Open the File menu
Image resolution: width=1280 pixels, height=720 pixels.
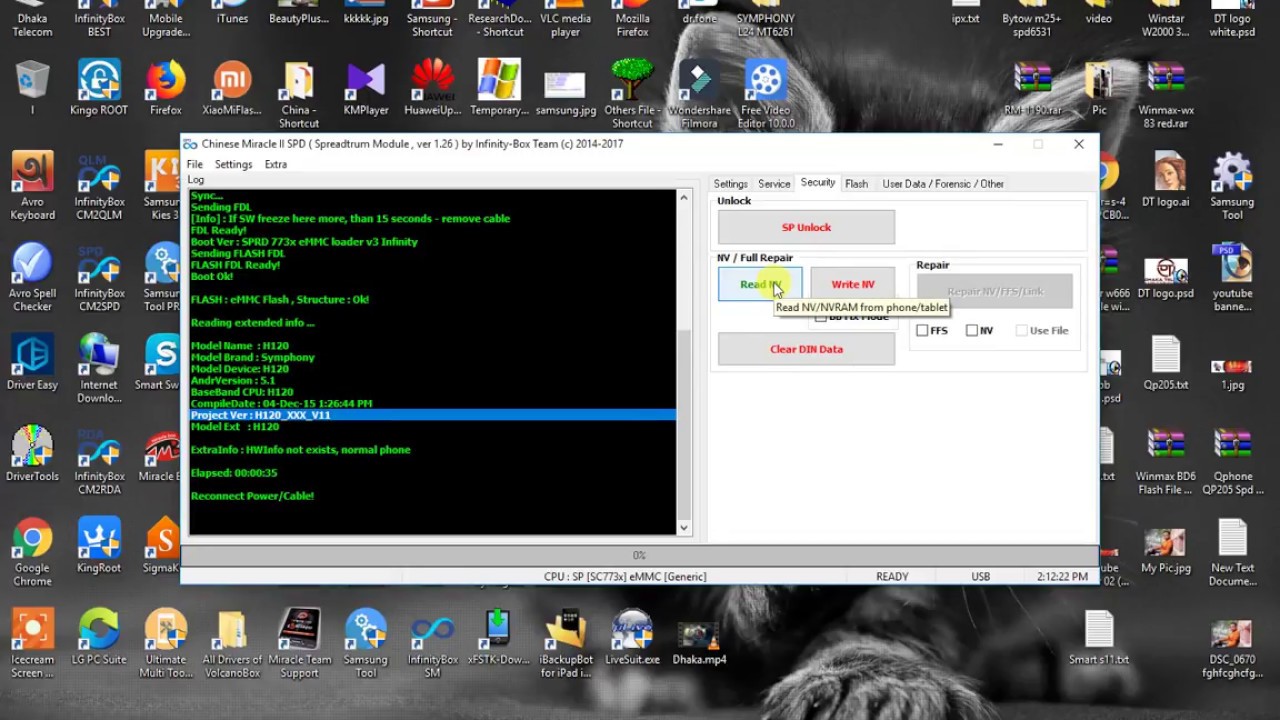pyautogui.click(x=194, y=164)
